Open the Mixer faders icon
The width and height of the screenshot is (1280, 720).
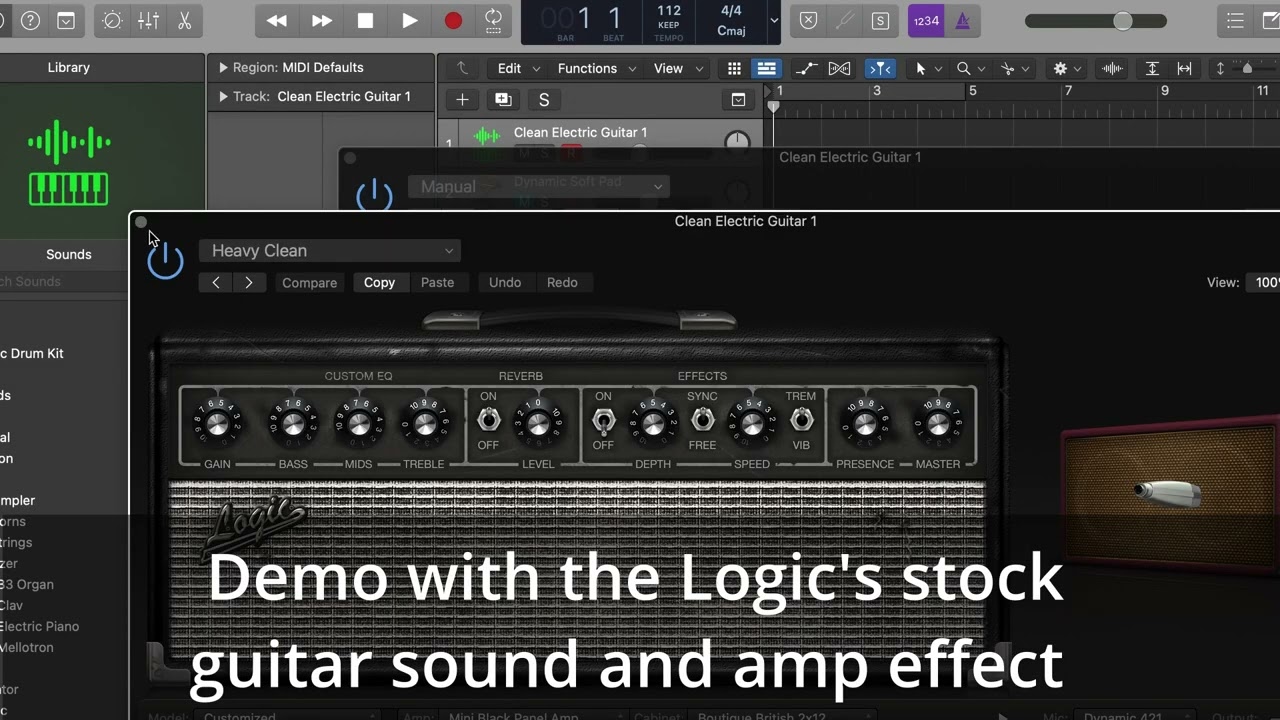[148, 20]
